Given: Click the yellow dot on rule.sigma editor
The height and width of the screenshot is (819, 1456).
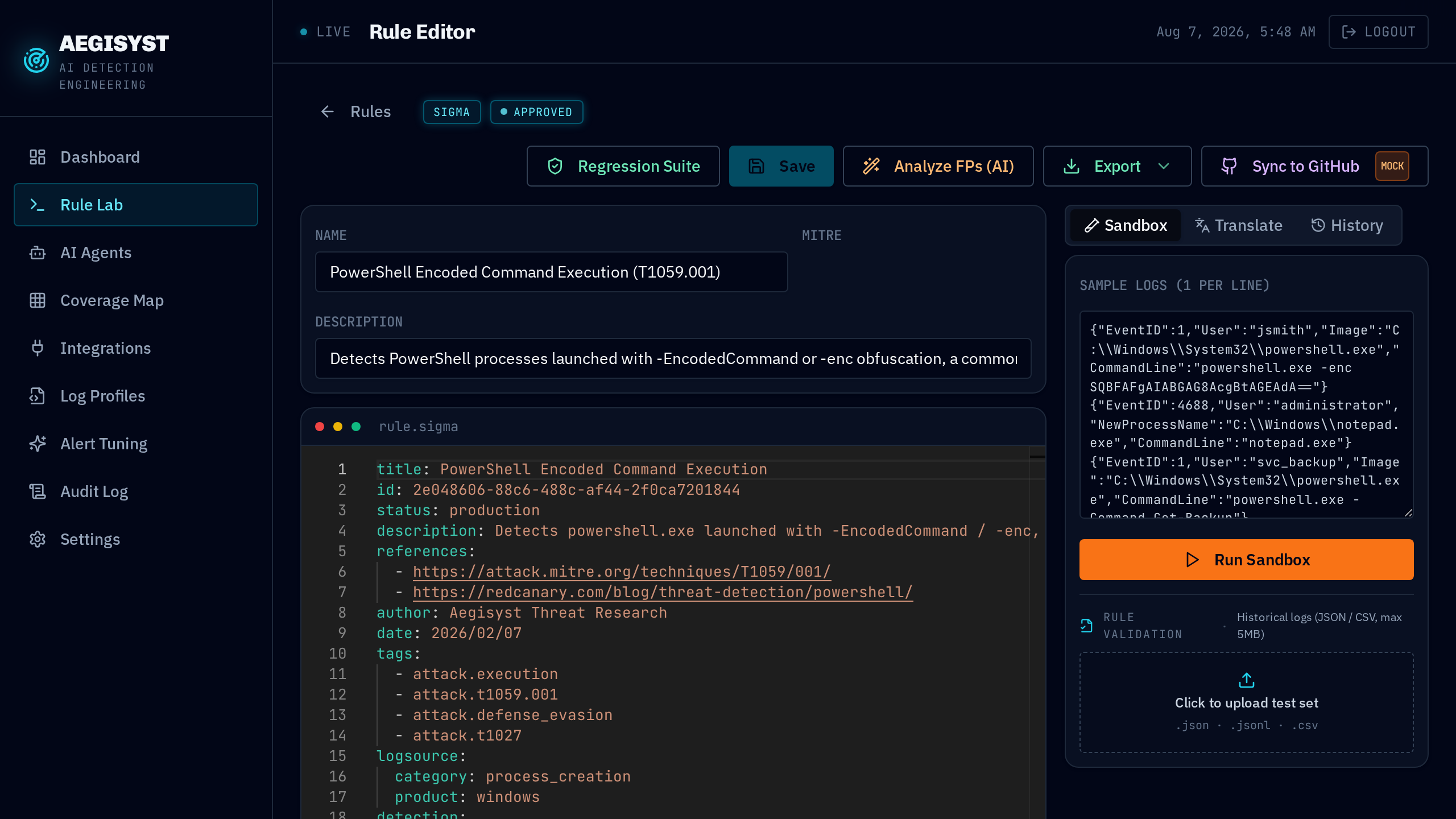Looking at the screenshot, I should tap(338, 427).
